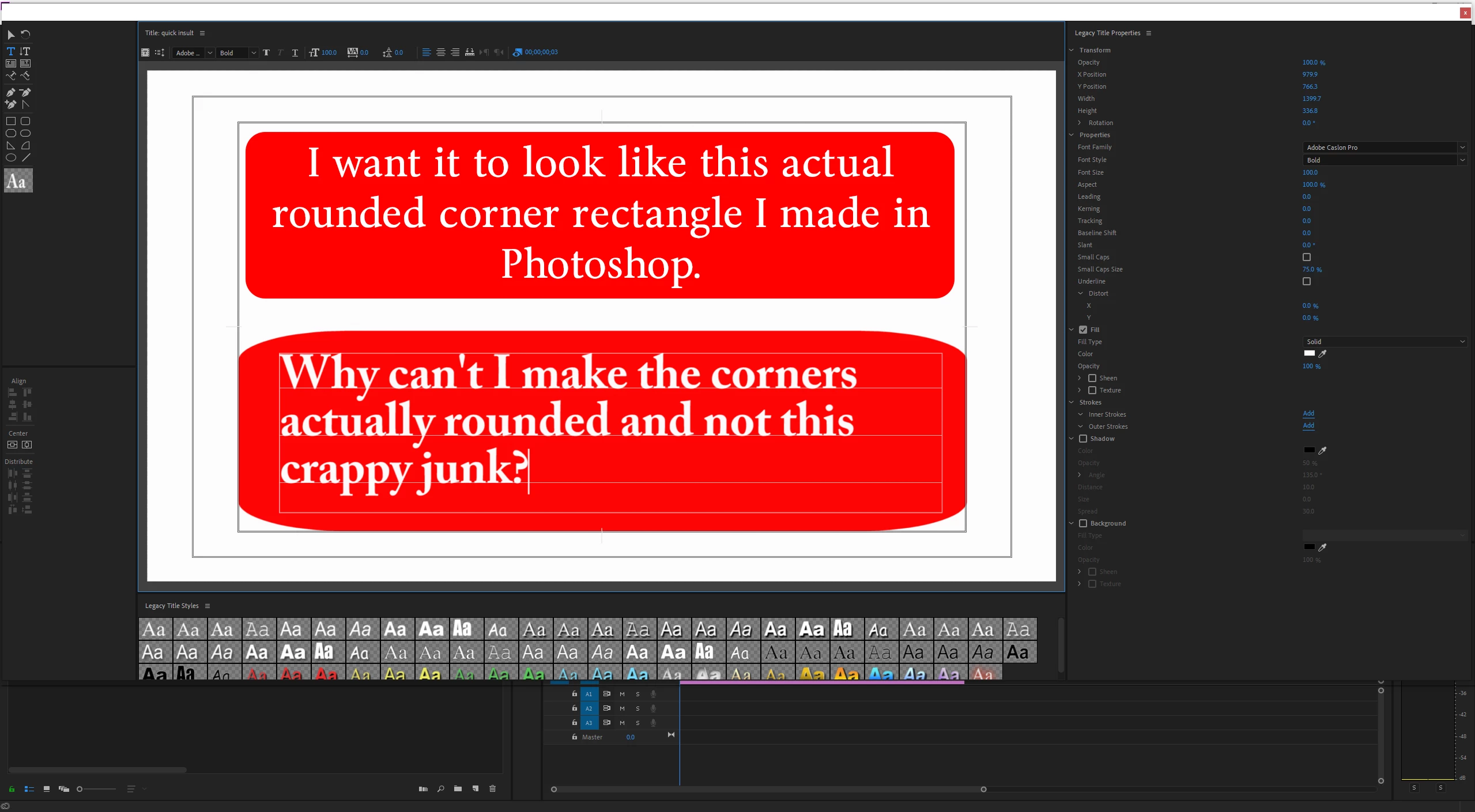
Task: Expand the Rotation property
Action: pyautogui.click(x=1080, y=123)
